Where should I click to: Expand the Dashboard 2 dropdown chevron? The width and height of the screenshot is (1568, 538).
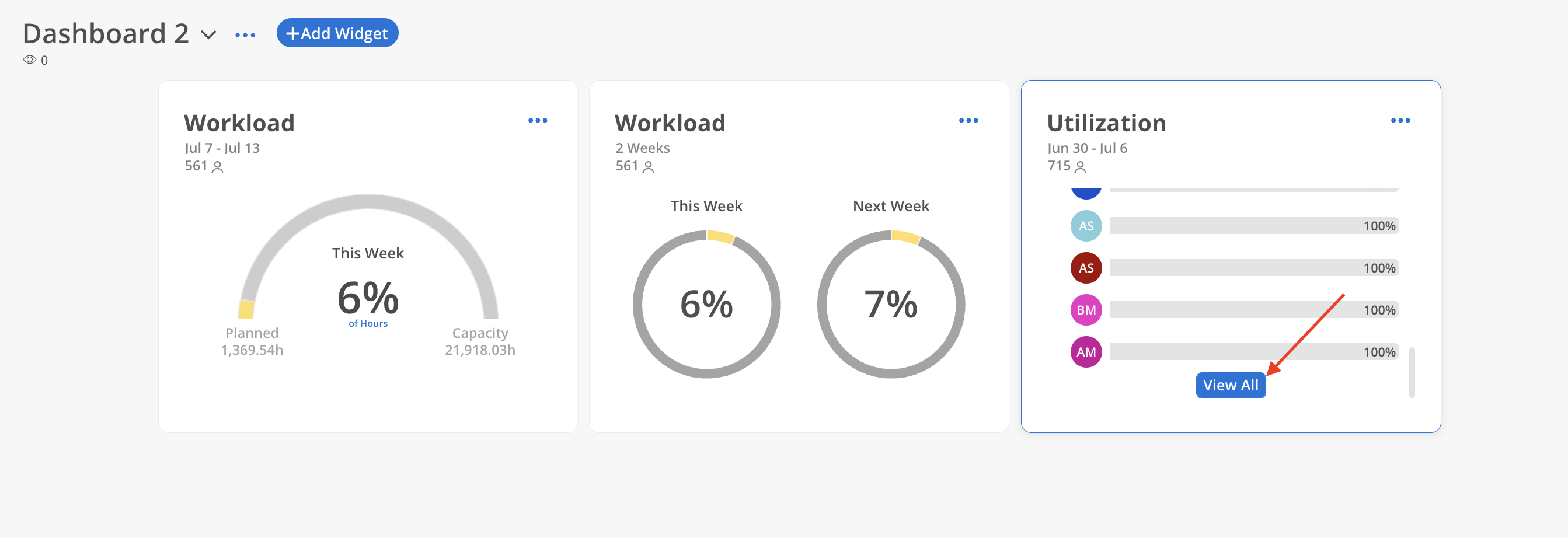(x=209, y=34)
